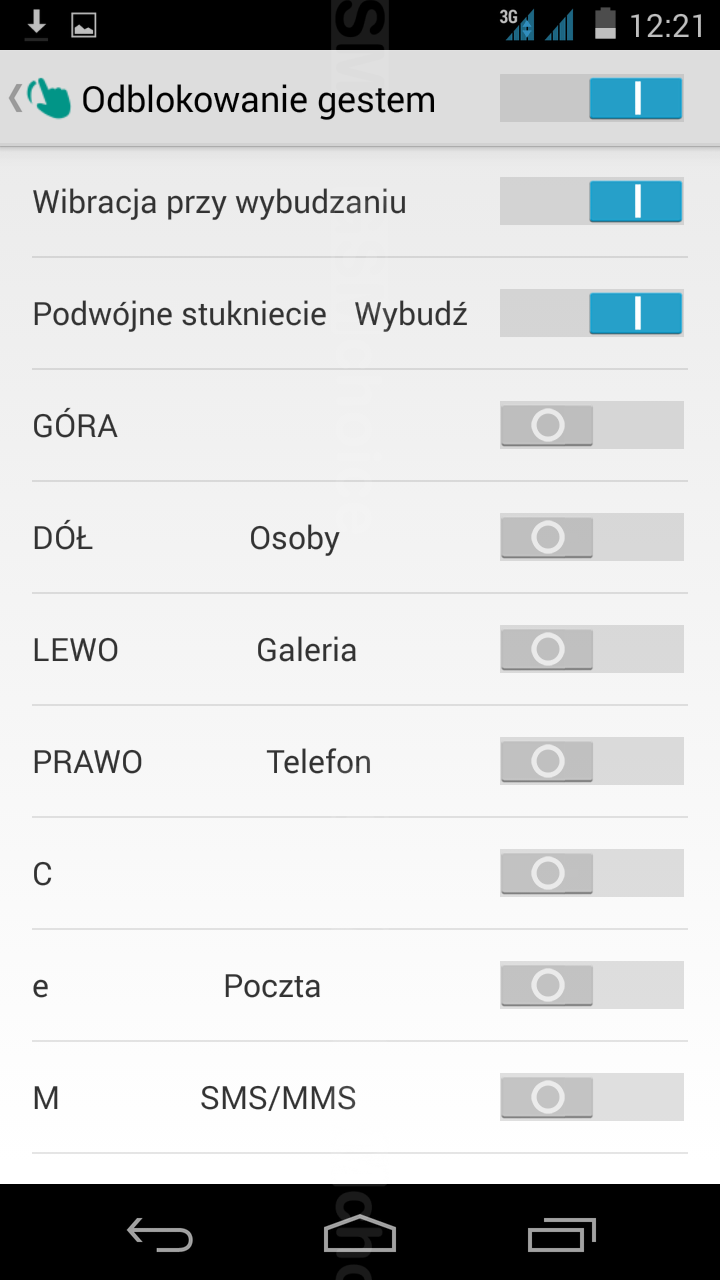Image resolution: width=720 pixels, height=1280 pixels.
Task: Change the Galeria action for LEWO
Action: tap(306, 650)
